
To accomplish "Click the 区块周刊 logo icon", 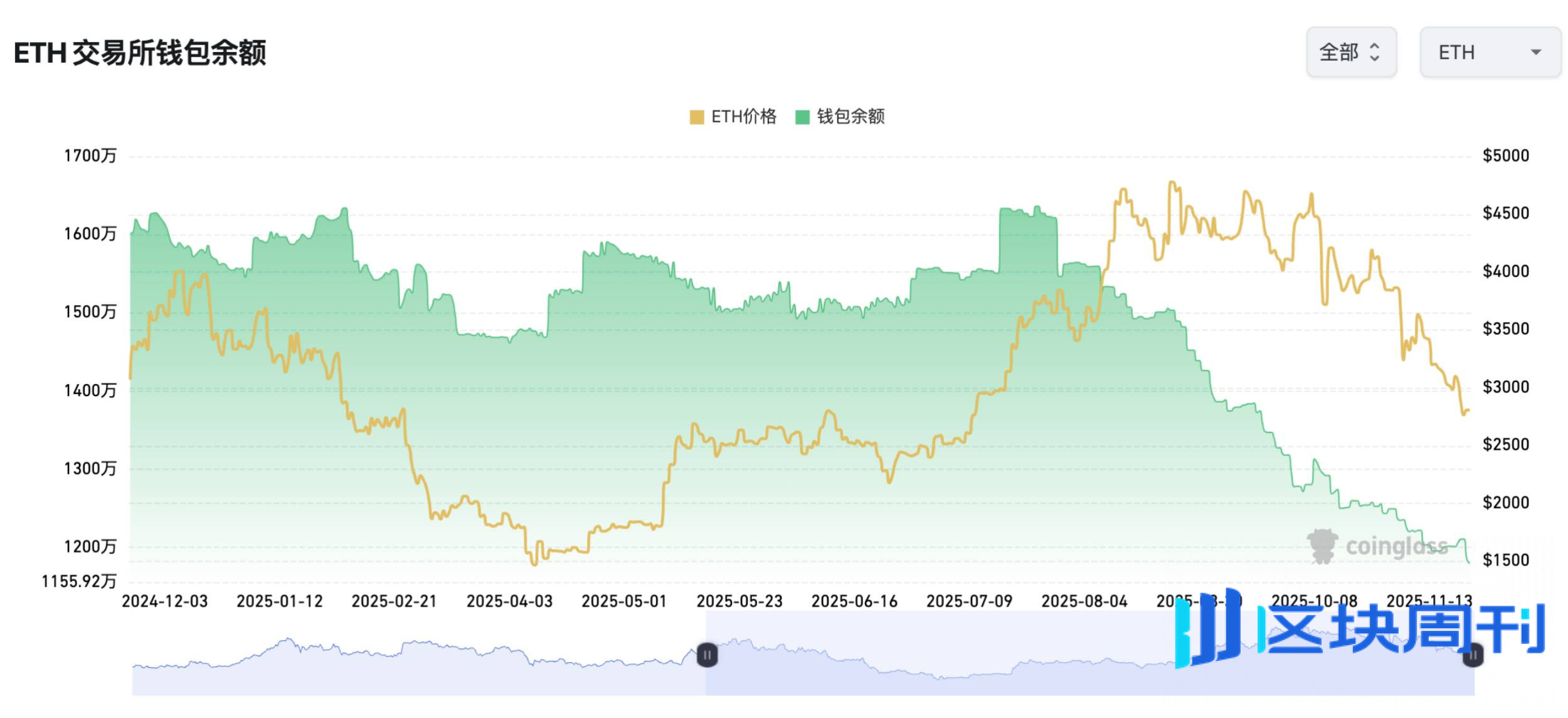I will pyautogui.click(x=1209, y=628).
